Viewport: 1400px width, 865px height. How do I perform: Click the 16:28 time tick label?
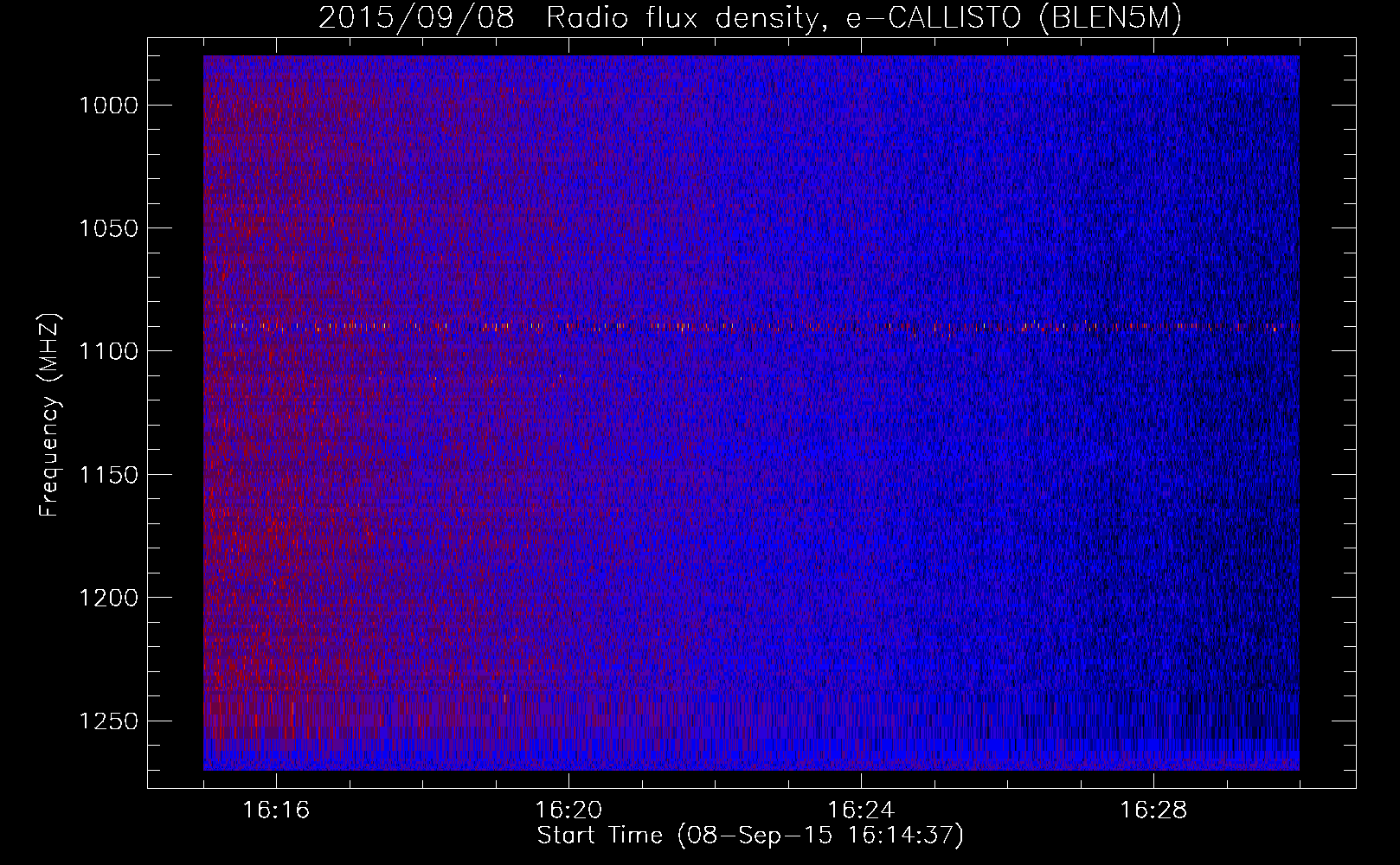(1153, 811)
